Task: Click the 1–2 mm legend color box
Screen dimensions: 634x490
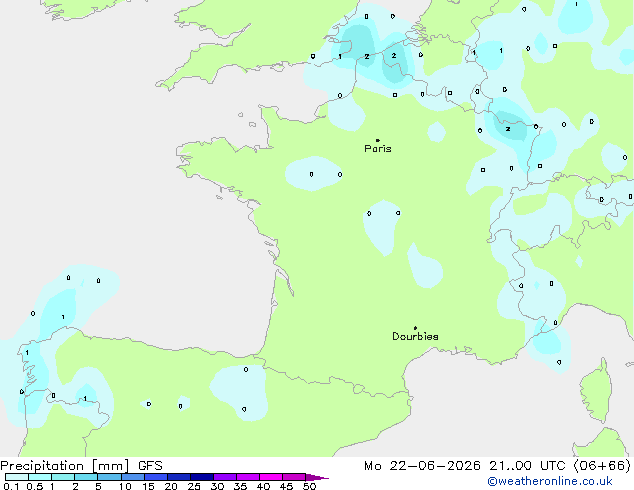Action: point(63,477)
